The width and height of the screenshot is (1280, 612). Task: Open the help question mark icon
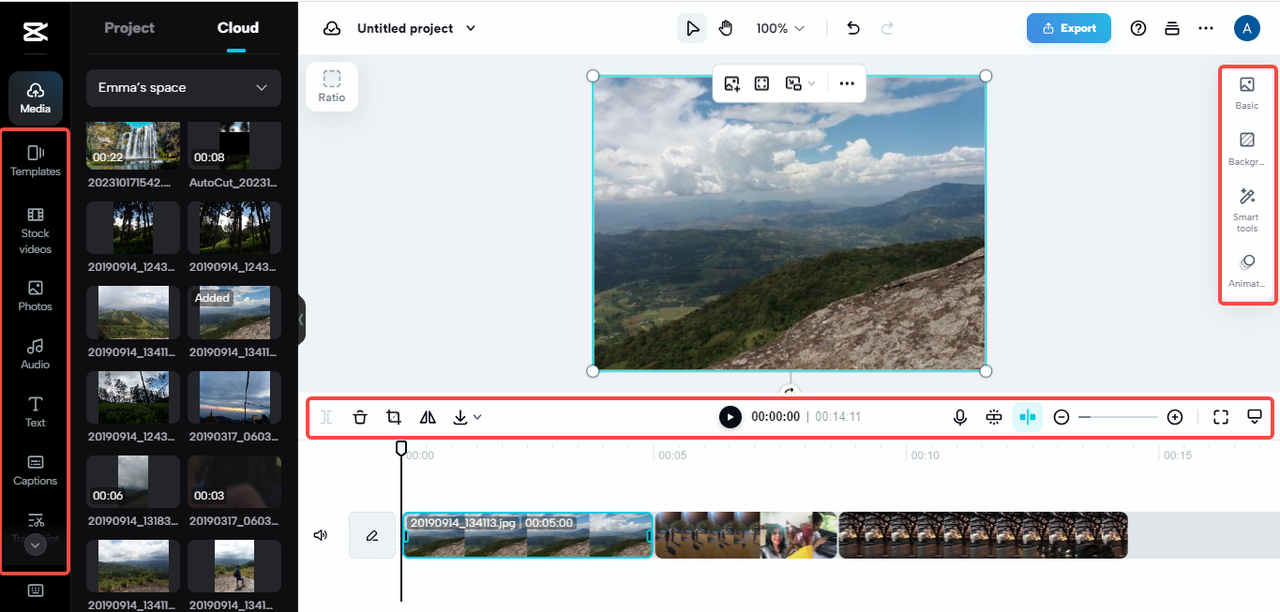coord(1138,28)
